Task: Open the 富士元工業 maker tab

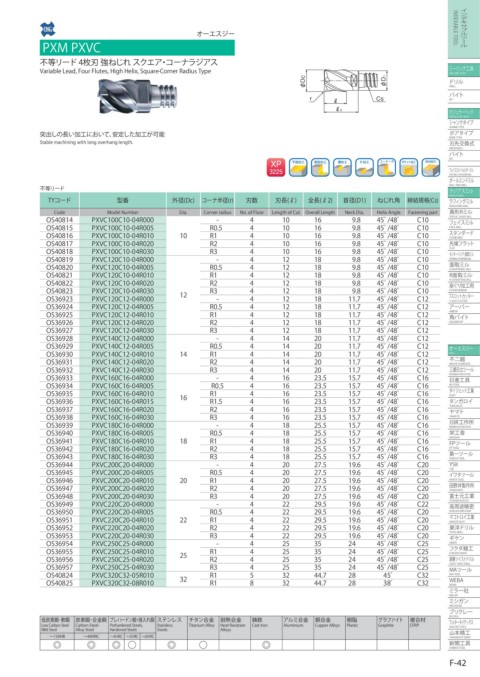Action: point(464,497)
